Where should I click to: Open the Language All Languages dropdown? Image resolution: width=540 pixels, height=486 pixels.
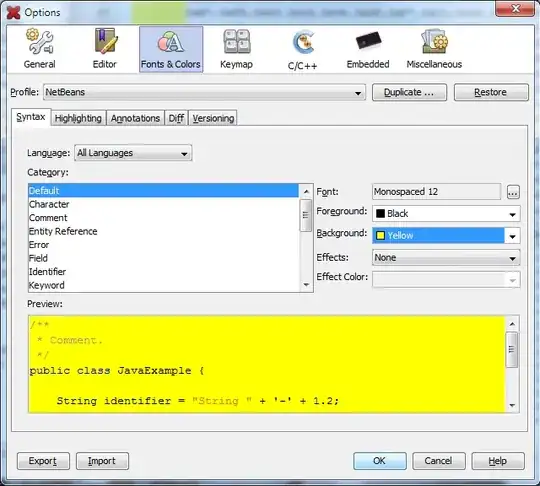pyautogui.click(x=133, y=153)
